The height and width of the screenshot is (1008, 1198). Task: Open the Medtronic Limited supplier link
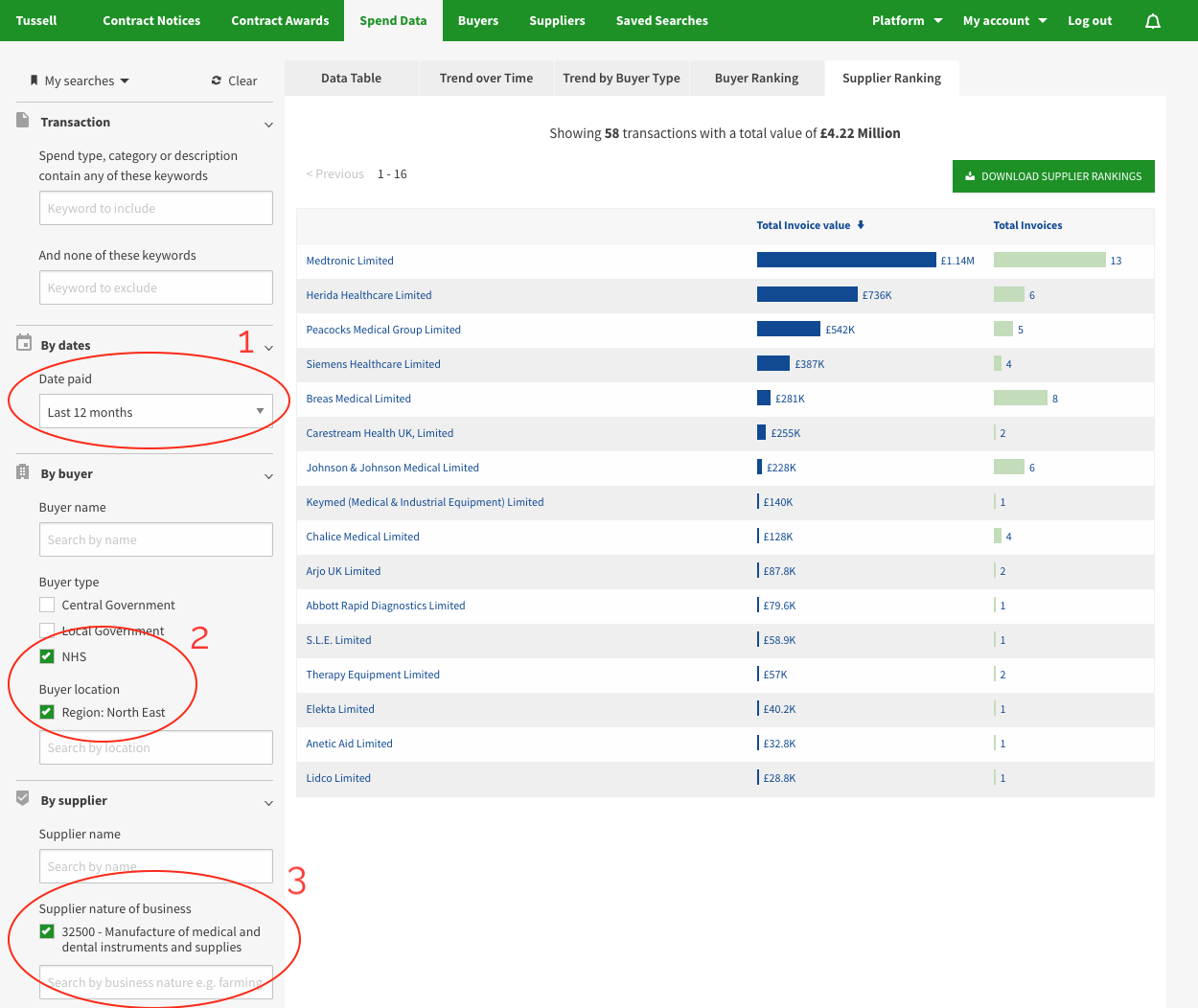(x=350, y=261)
